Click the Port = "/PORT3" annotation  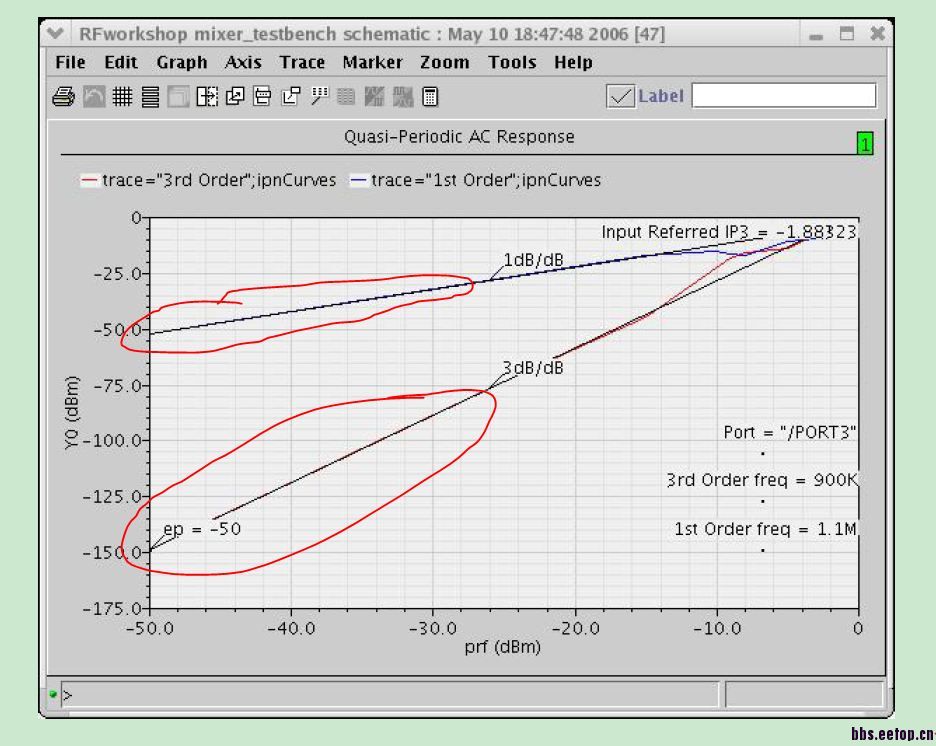(790, 432)
